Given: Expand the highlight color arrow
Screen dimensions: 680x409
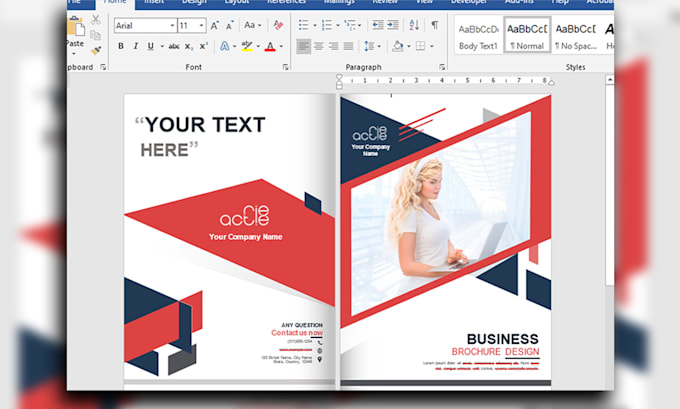Looking at the screenshot, I should point(258,46).
